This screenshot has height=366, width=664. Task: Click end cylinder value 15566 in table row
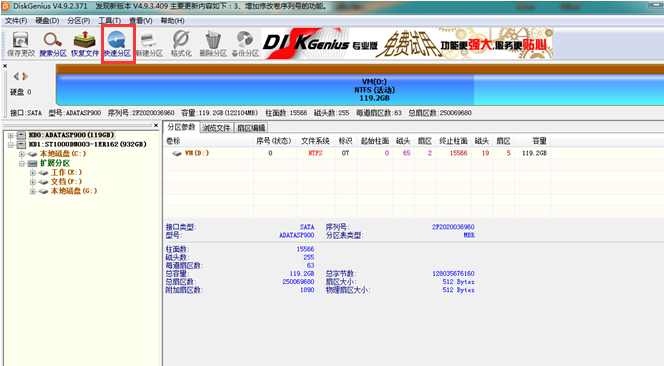459,153
